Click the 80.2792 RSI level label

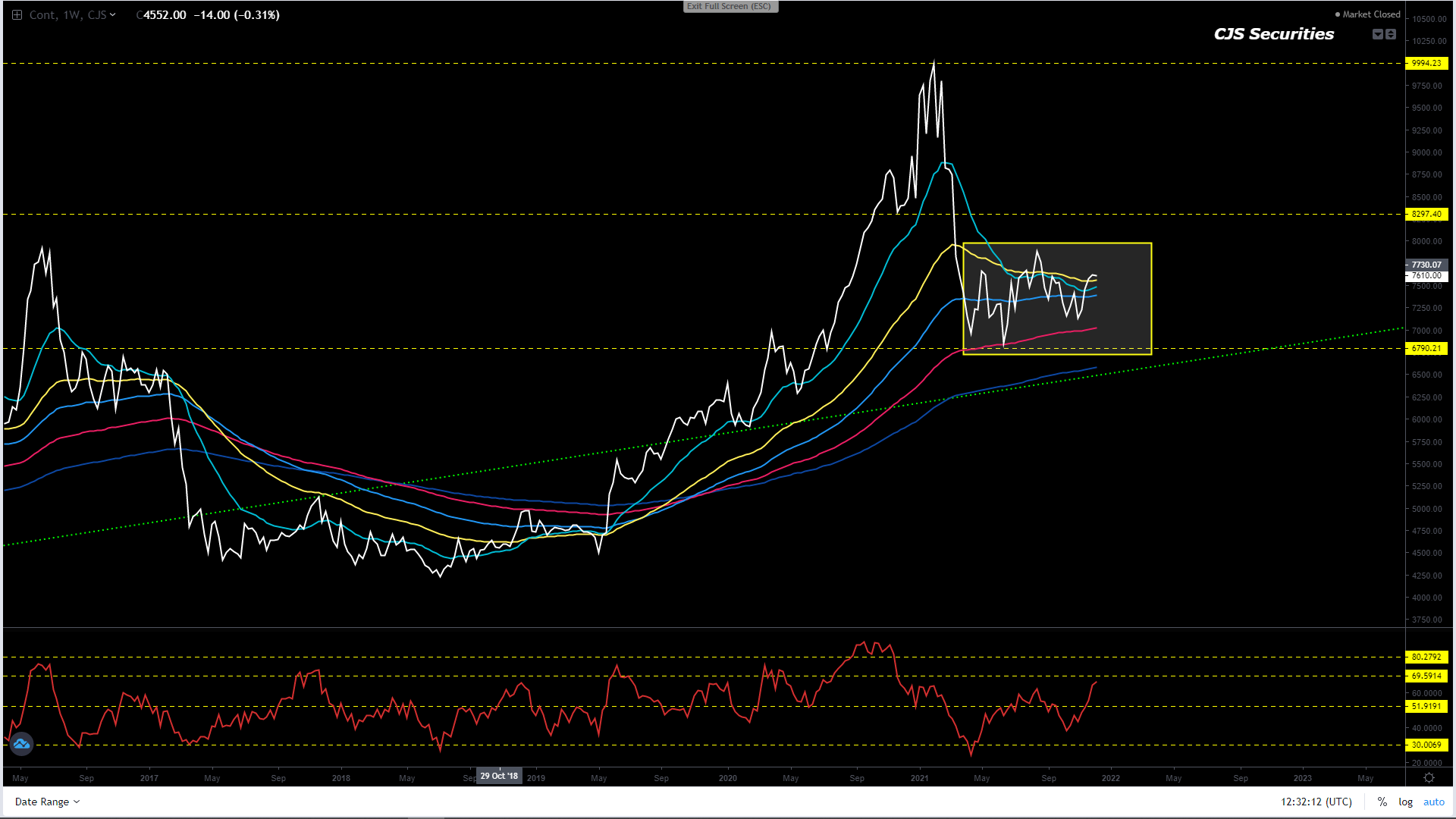(1426, 657)
